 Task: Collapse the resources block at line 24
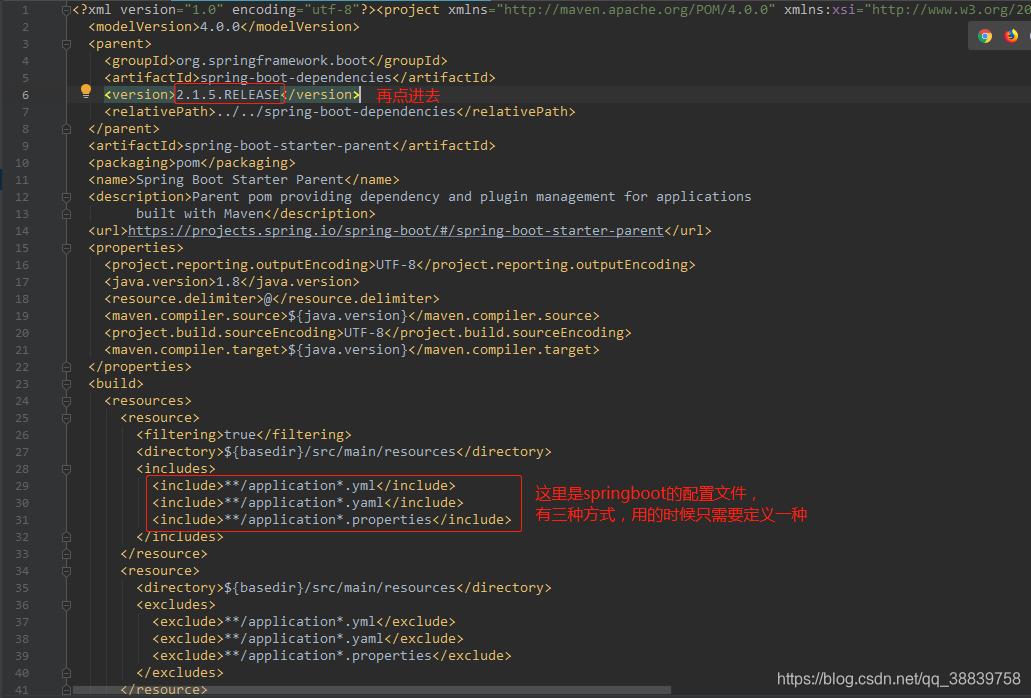[x=66, y=401]
